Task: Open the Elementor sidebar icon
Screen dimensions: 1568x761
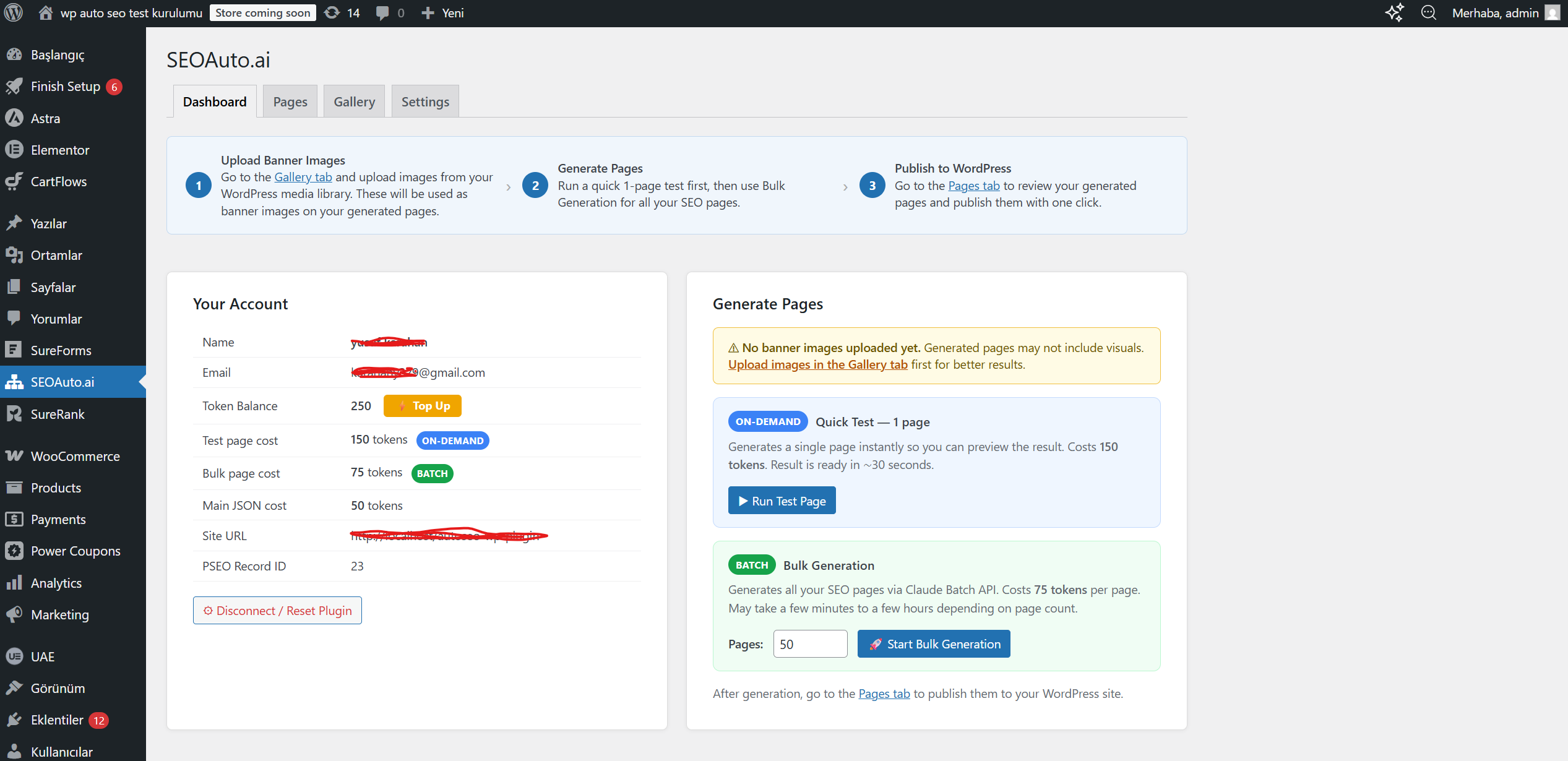Action: (x=15, y=150)
